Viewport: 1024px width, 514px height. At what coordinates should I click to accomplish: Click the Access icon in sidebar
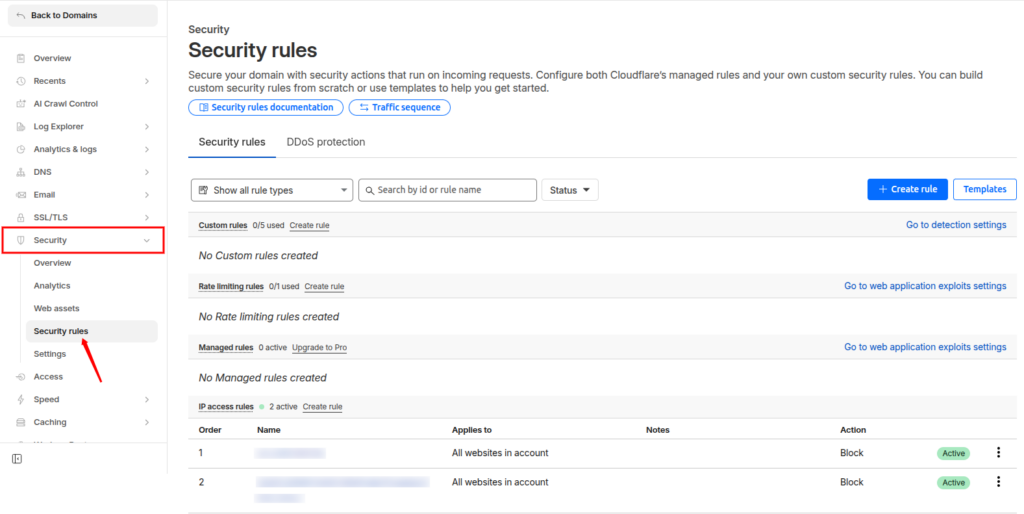21,377
